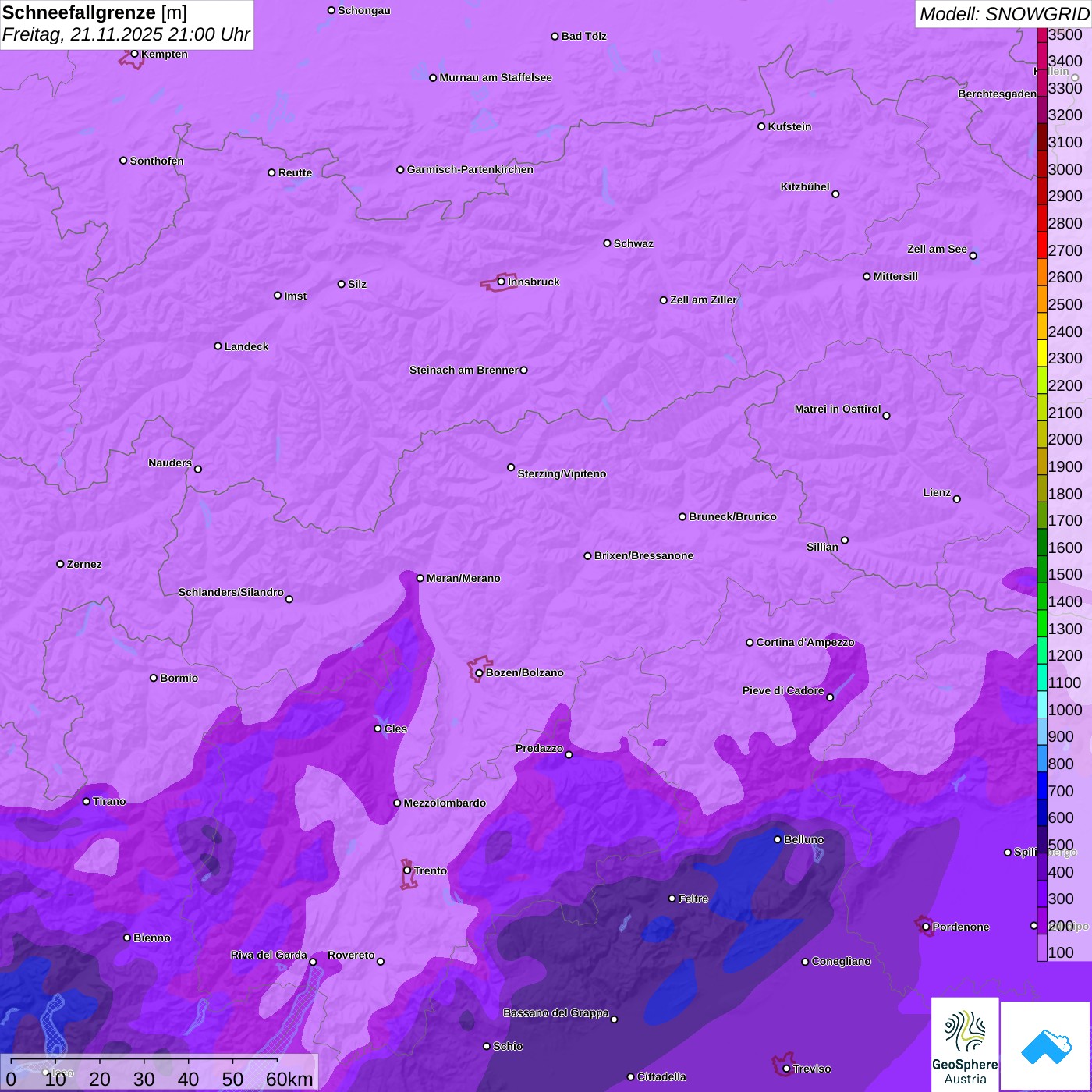The image size is (1092, 1092).
Task: Click the 'Garmisch-Partenkirchen' label
Action: (470, 169)
